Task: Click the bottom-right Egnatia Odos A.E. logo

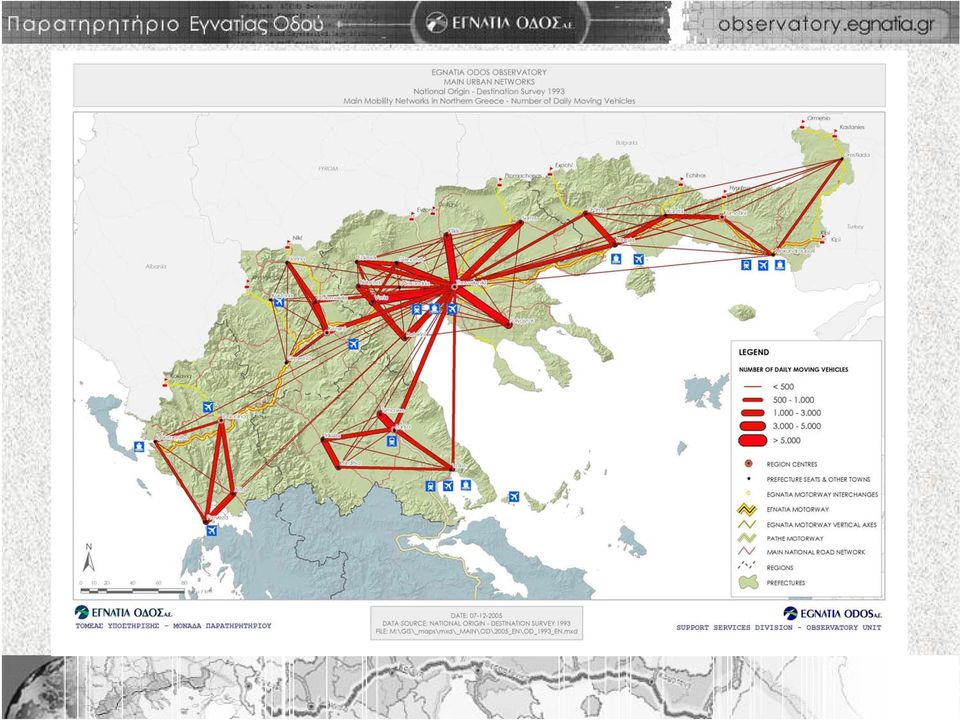Action: (x=833, y=613)
